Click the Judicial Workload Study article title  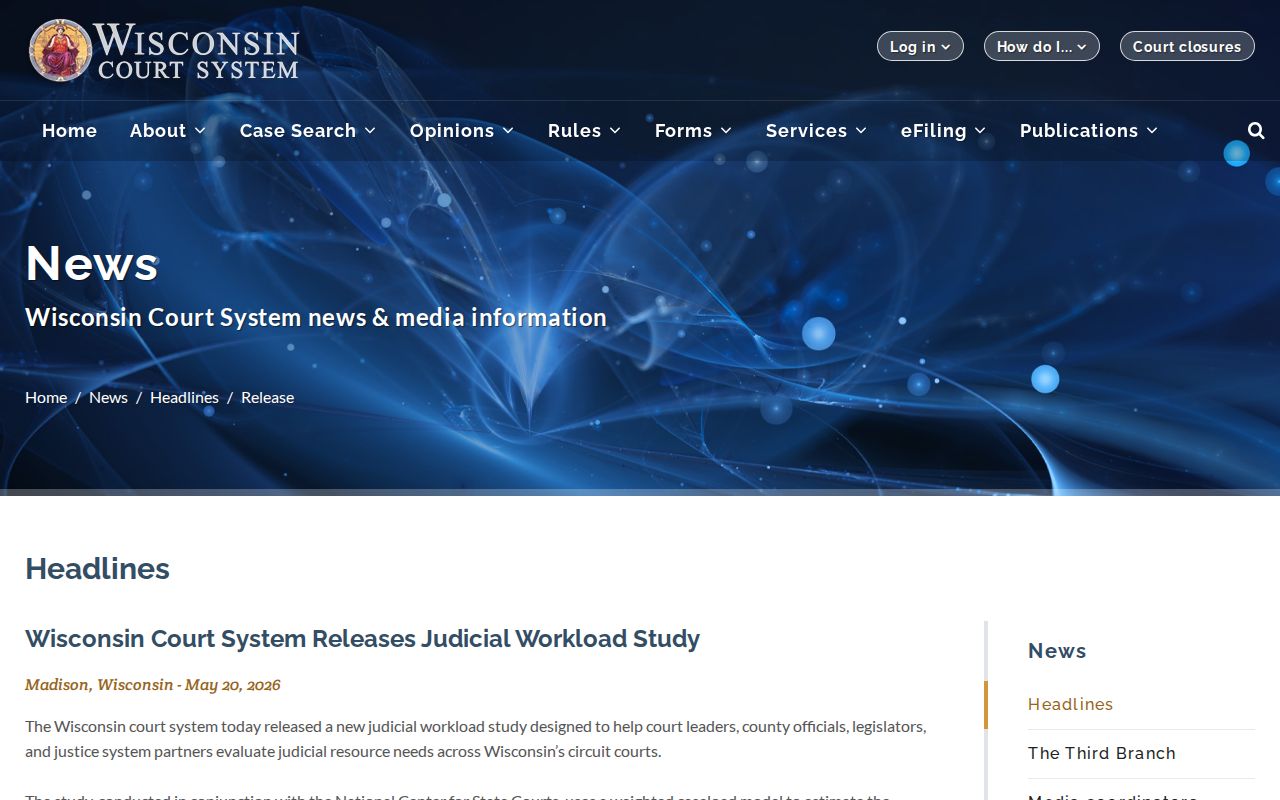(362, 638)
